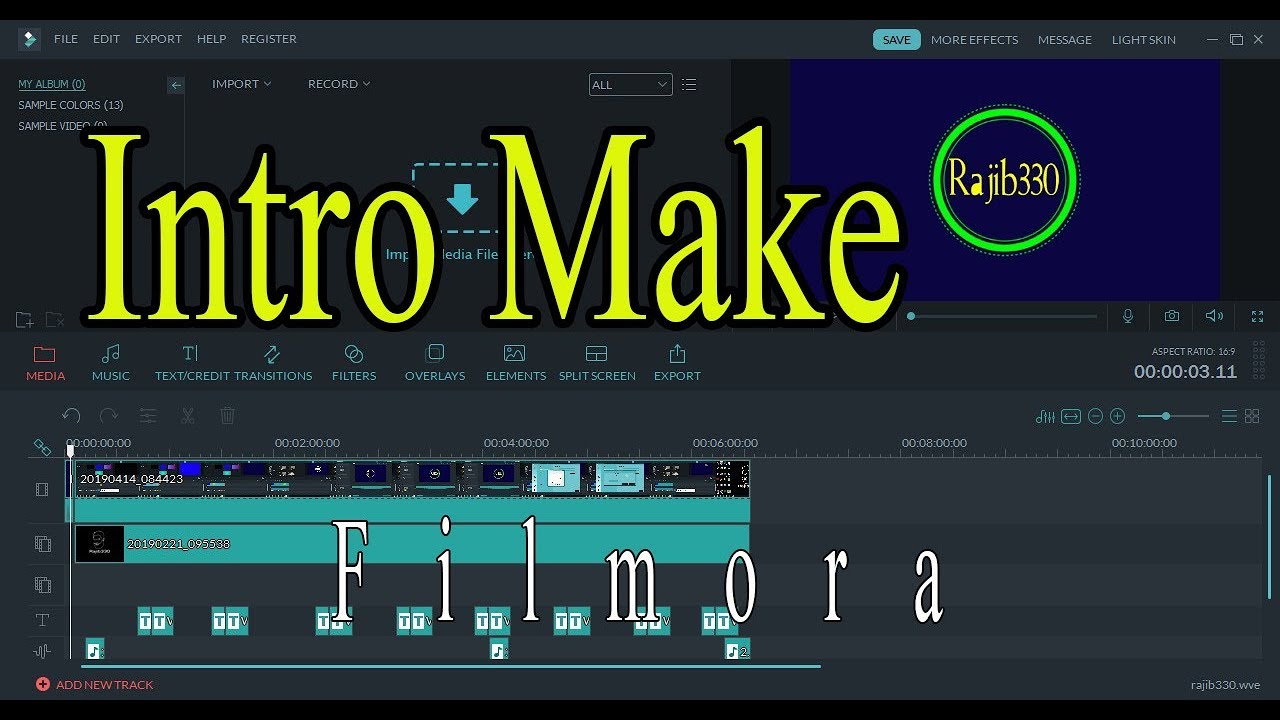Open the MESSAGE center
This screenshot has width=1280, height=720.
pos(1065,40)
